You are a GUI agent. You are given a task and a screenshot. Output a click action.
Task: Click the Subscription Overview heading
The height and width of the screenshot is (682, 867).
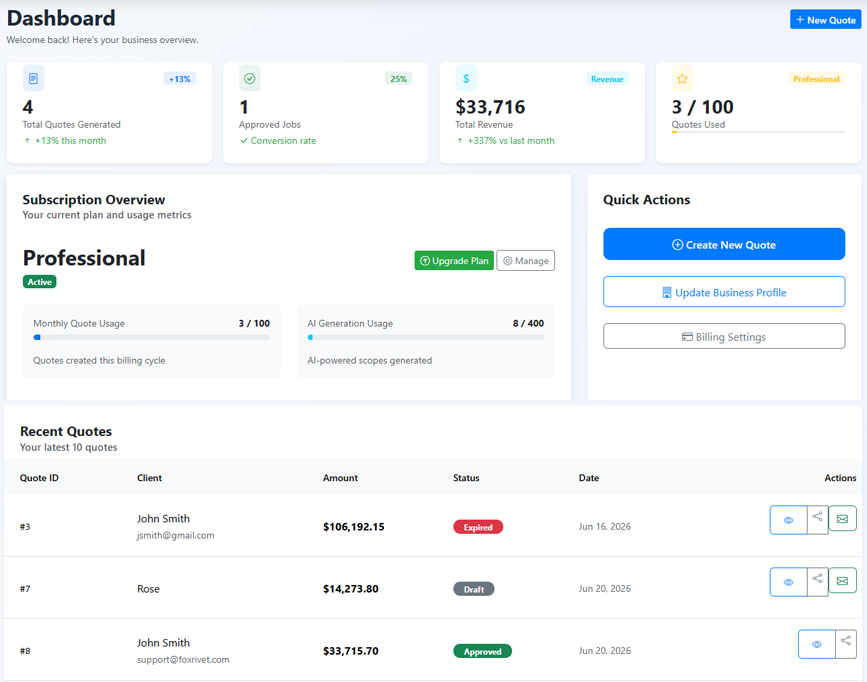(x=93, y=200)
